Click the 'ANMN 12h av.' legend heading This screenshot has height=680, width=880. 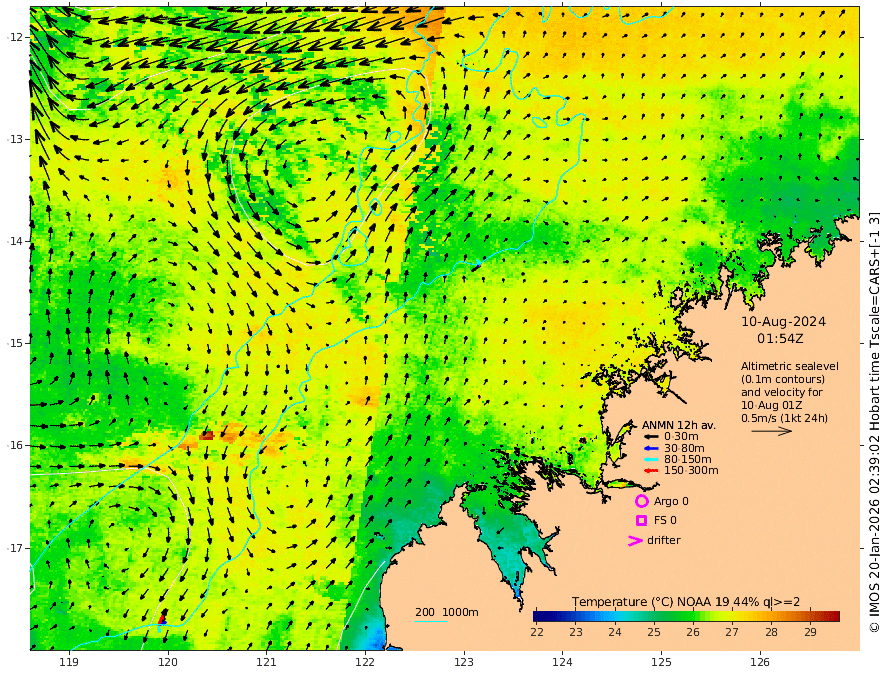679,425
